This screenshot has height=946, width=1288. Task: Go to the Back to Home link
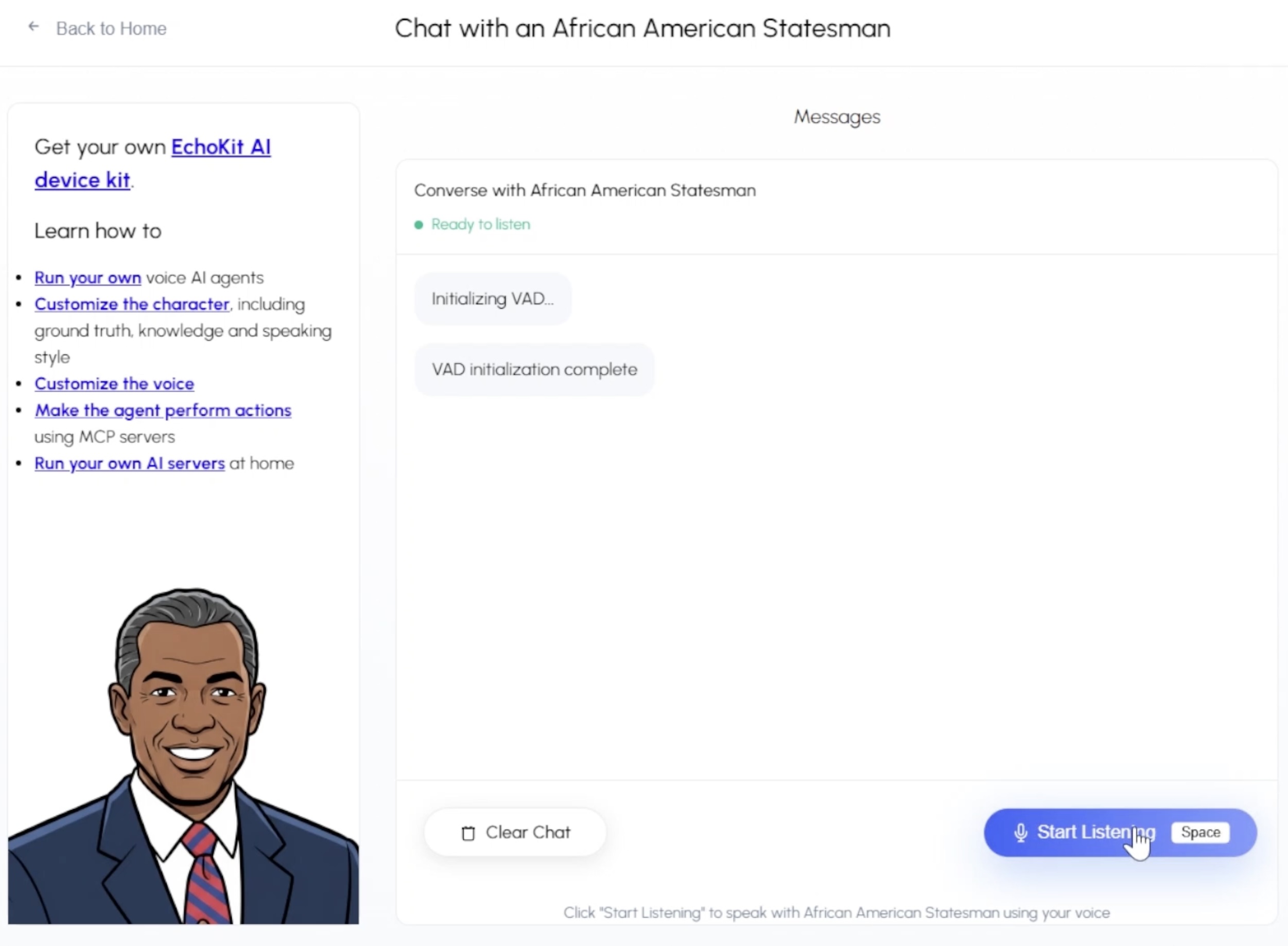pos(111,29)
